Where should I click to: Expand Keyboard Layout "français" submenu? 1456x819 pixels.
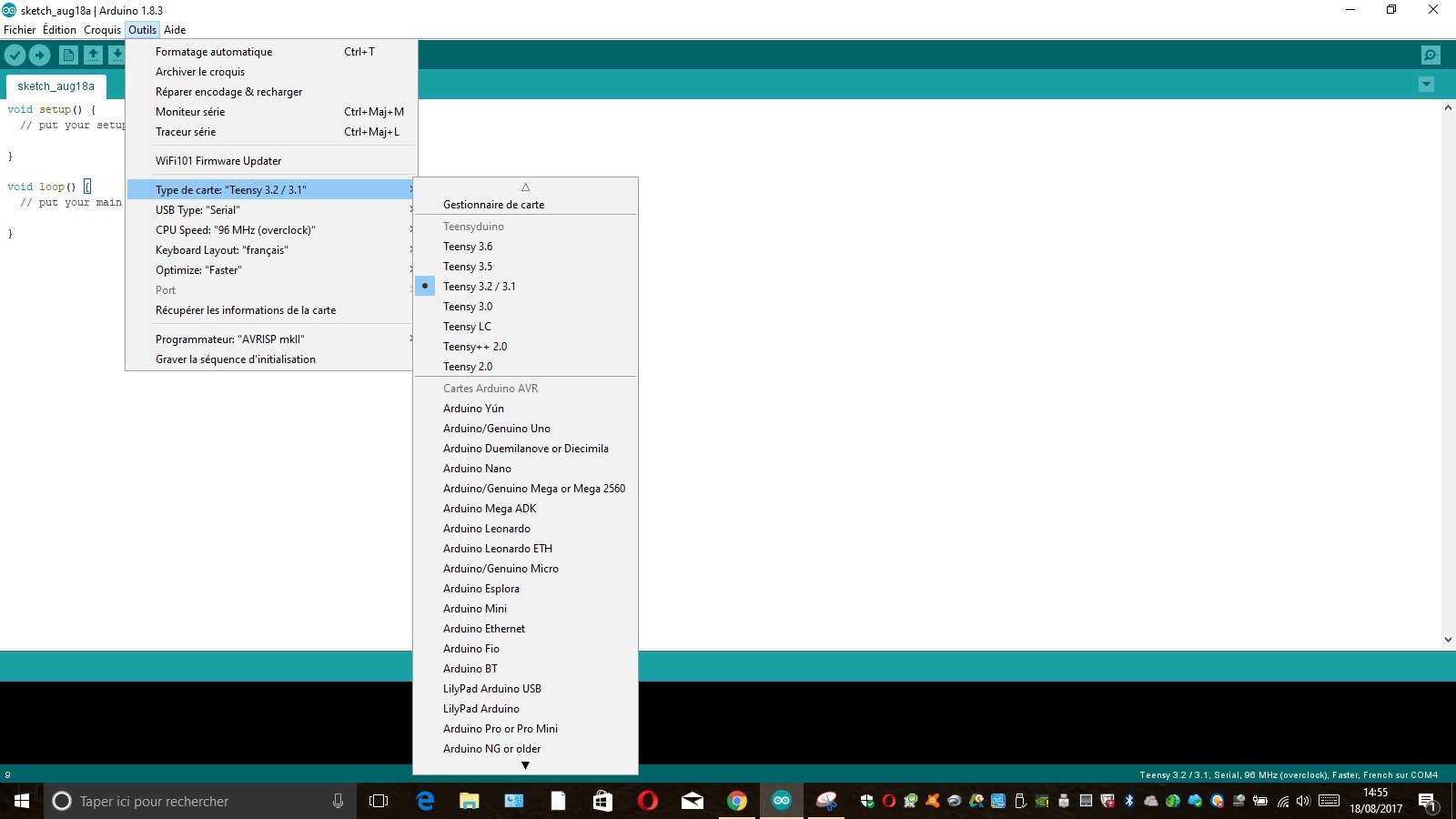271,250
